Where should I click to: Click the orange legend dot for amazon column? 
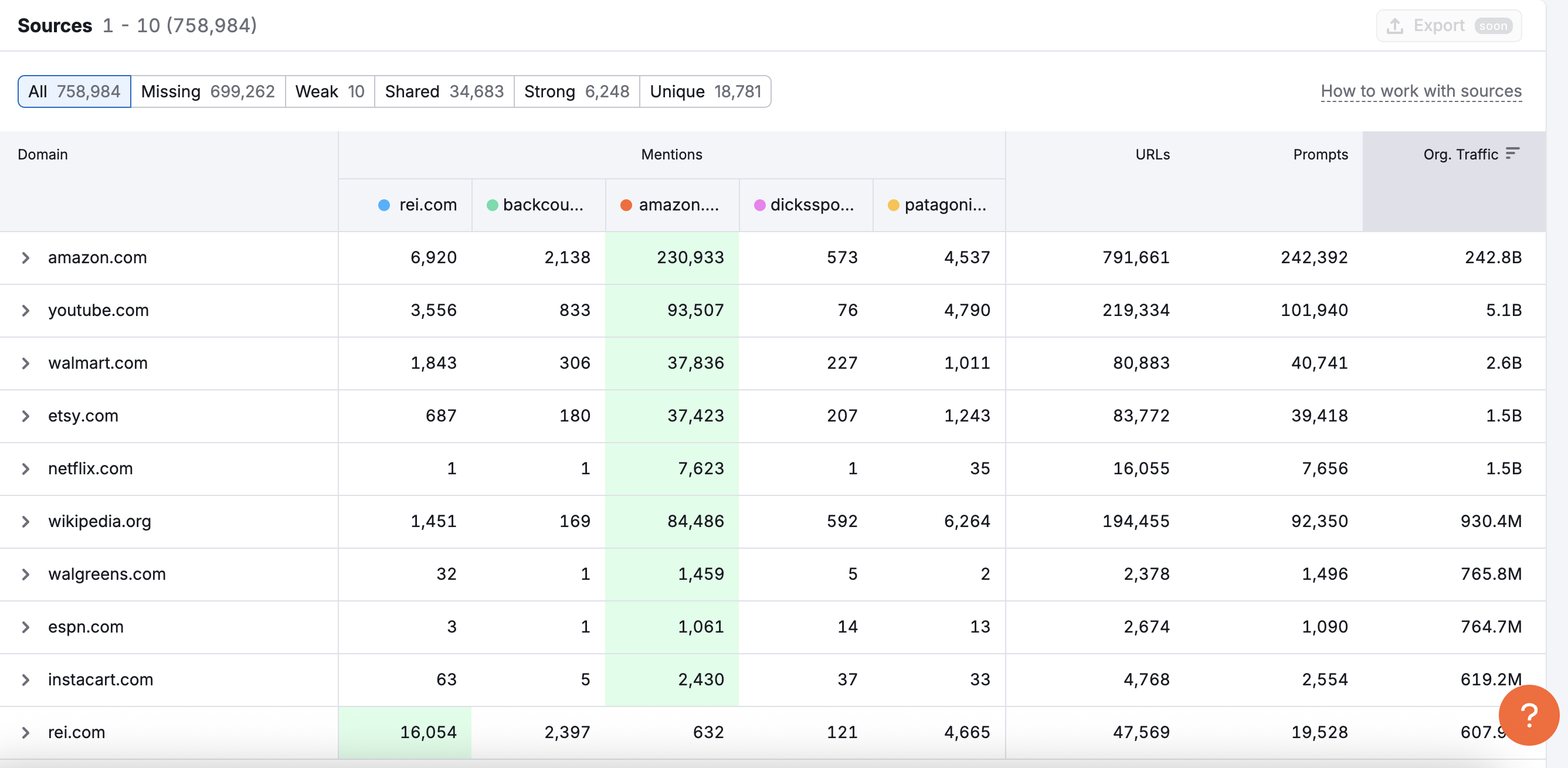tap(626, 205)
